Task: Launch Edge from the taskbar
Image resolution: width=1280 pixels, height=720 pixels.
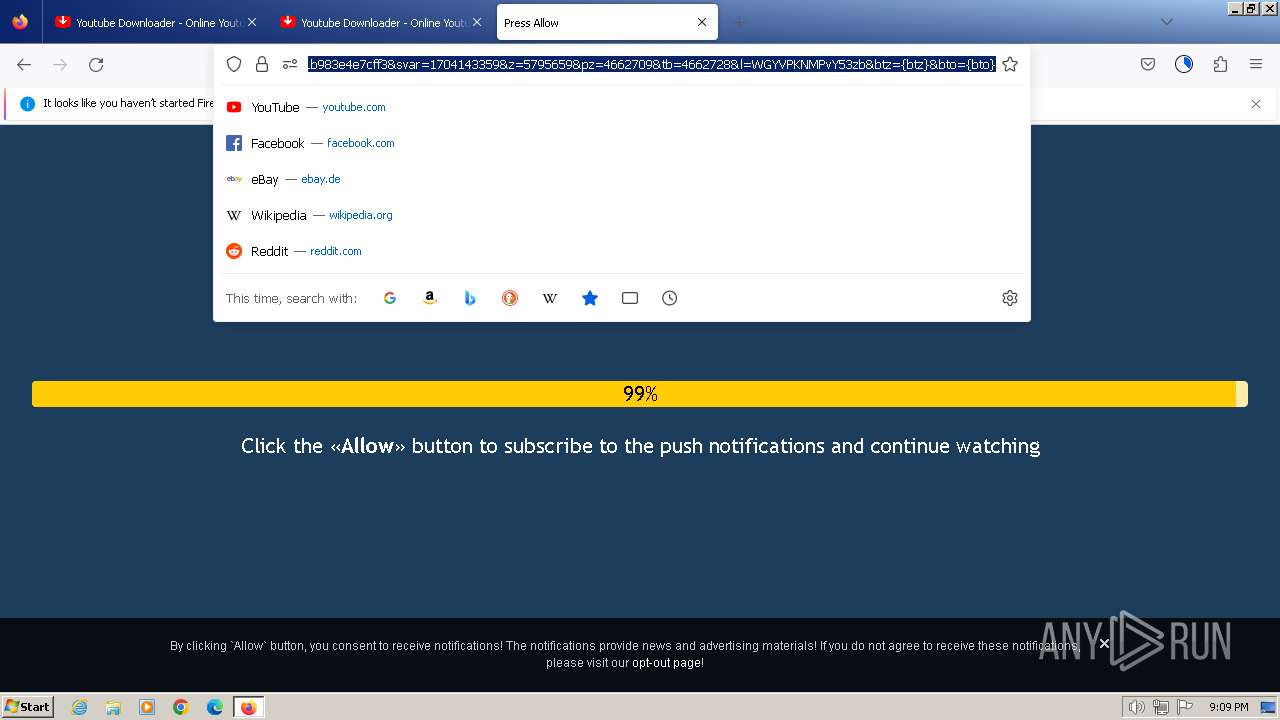Action: pyautogui.click(x=215, y=707)
